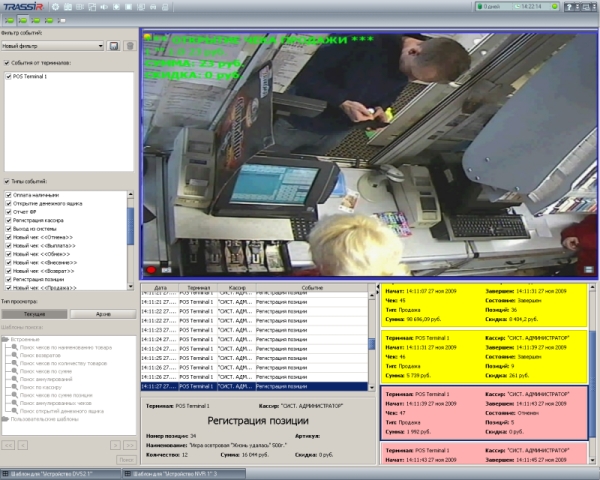This screenshot has height=480, width=600.
Task: Click the last icon in the top toolbar
Action: pos(165,7)
